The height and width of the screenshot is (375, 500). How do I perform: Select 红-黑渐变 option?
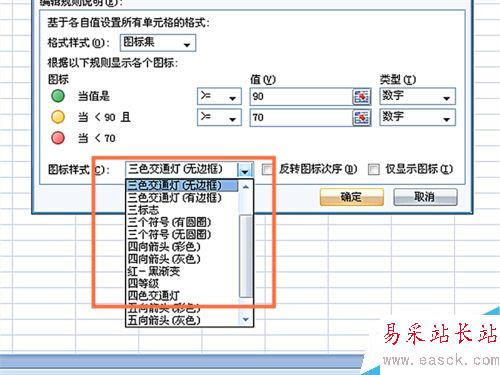coord(182,271)
